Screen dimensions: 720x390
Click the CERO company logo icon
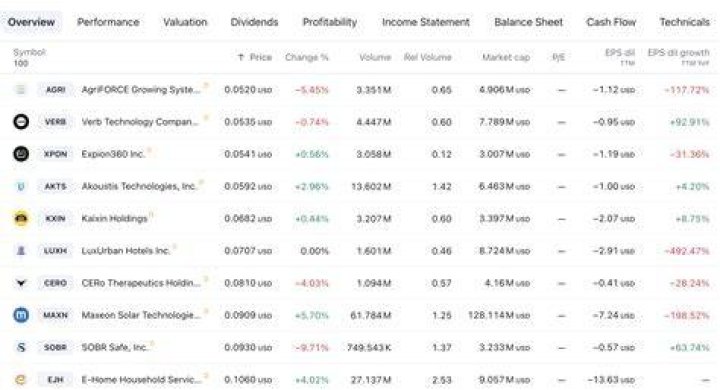[21, 283]
